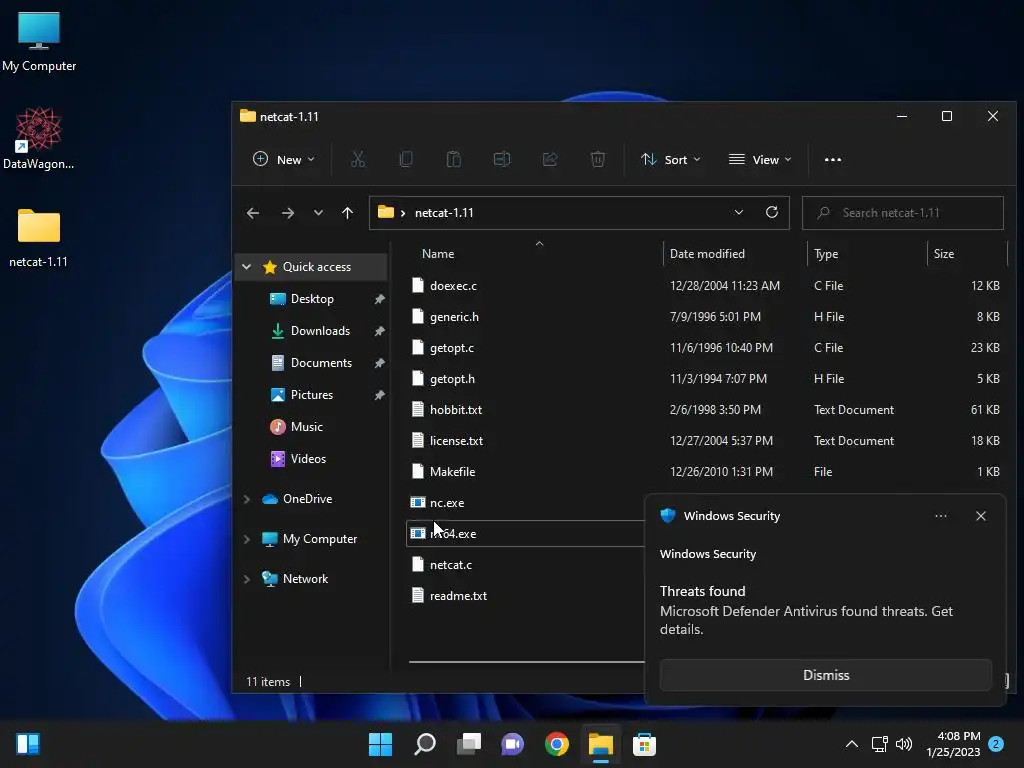Launch Google Chrome from taskbar
The image size is (1024, 768).
tap(557, 744)
